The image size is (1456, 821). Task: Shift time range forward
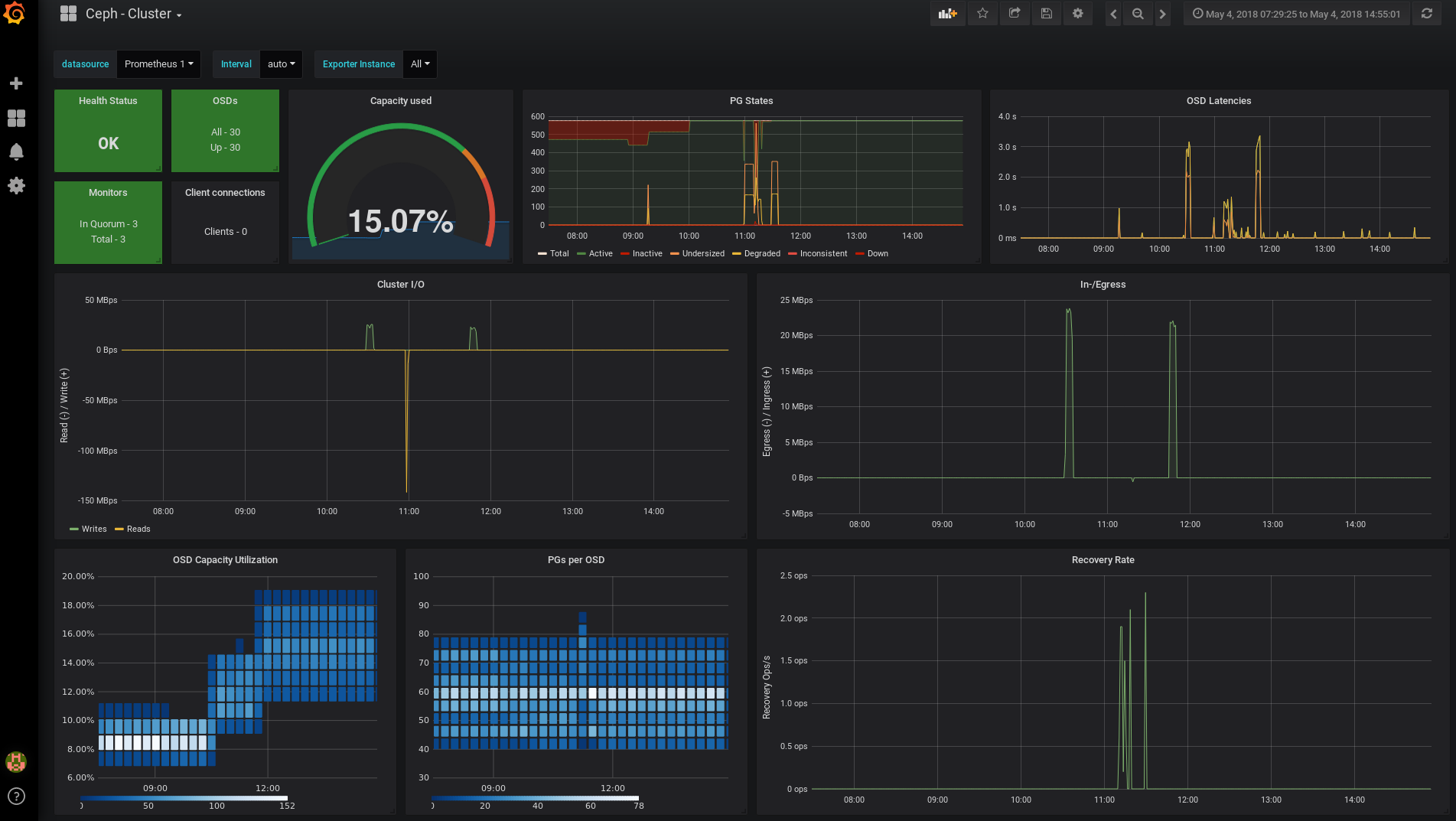tap(1162, 14)
